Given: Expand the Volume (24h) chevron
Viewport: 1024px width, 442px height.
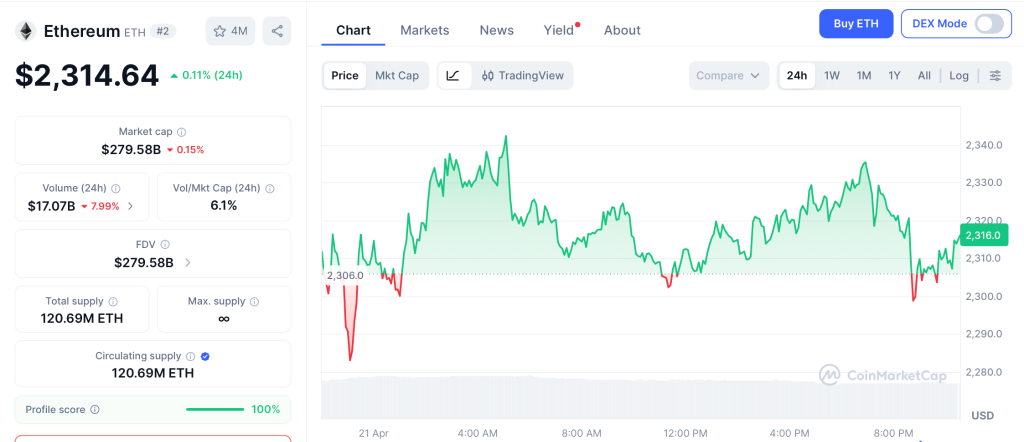Looking at the screenshot, I should coord(130,207).
